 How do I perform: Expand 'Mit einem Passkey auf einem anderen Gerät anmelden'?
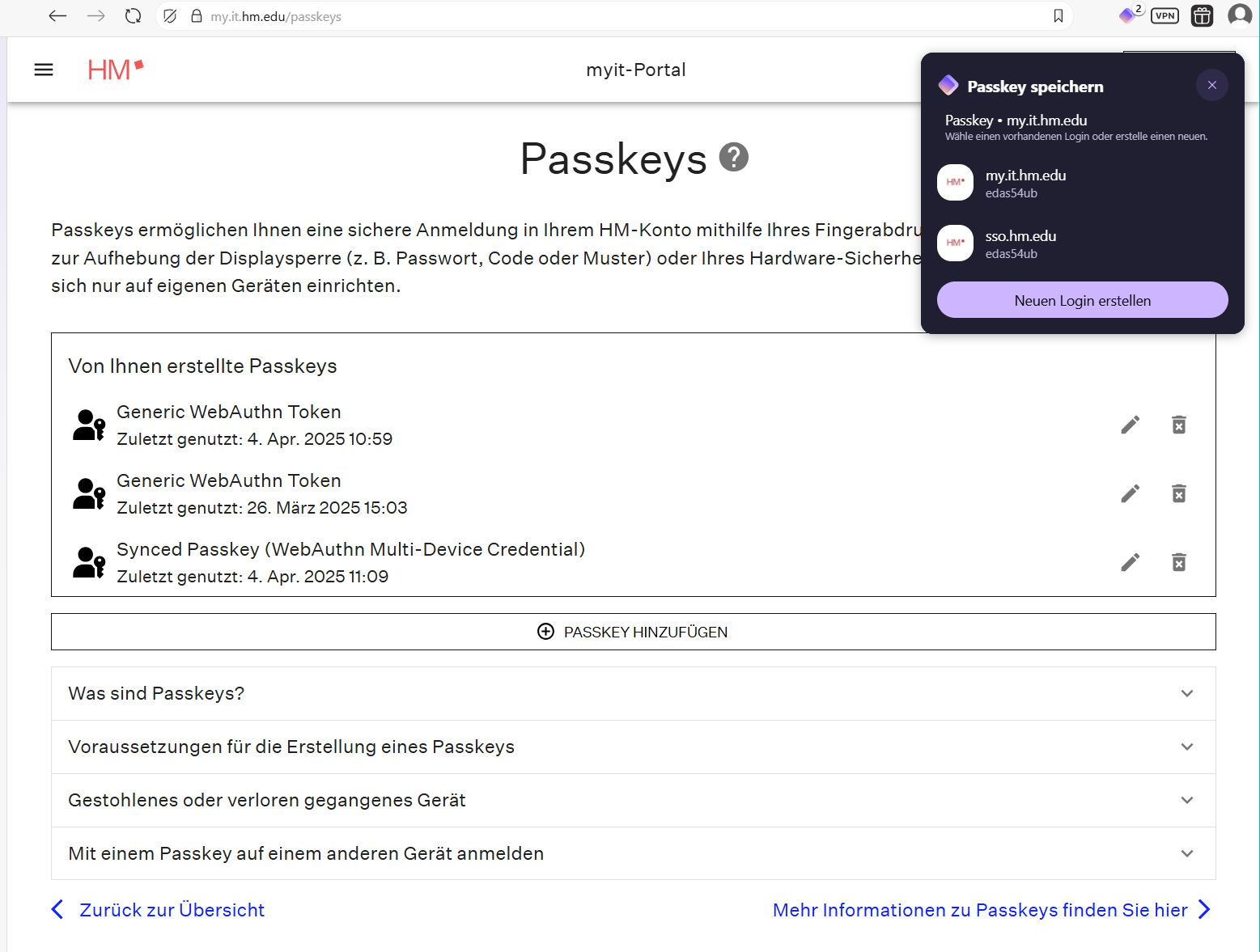click(x=633, y=853)
